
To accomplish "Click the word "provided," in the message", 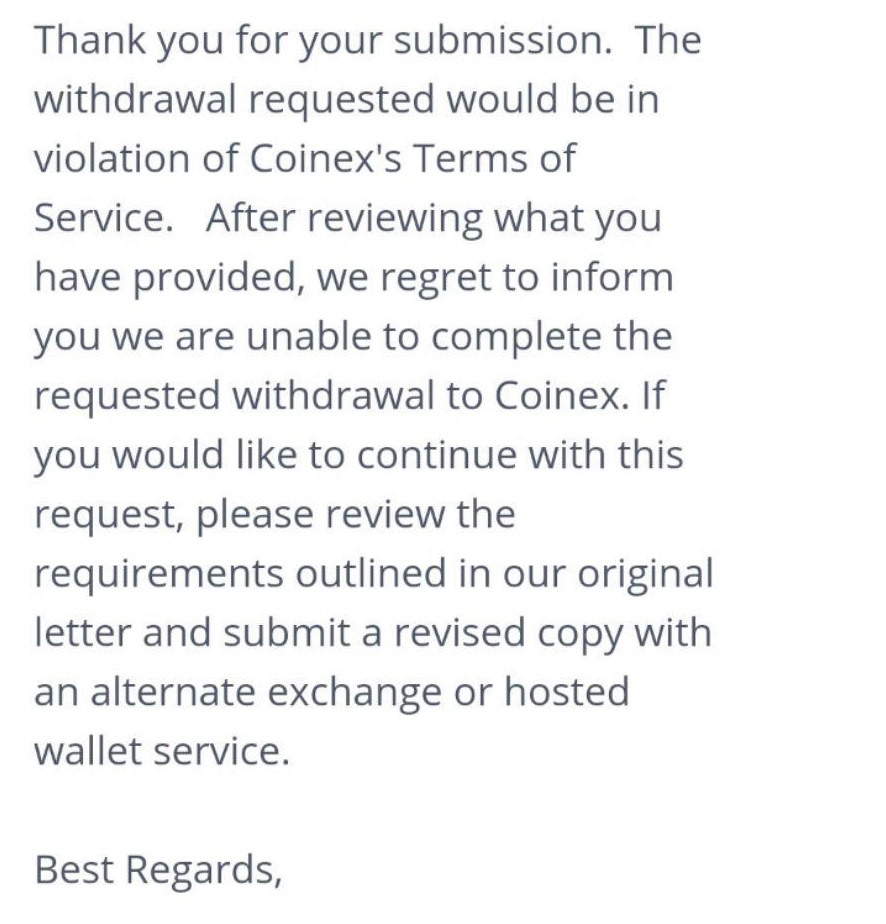I will point(219,278).
